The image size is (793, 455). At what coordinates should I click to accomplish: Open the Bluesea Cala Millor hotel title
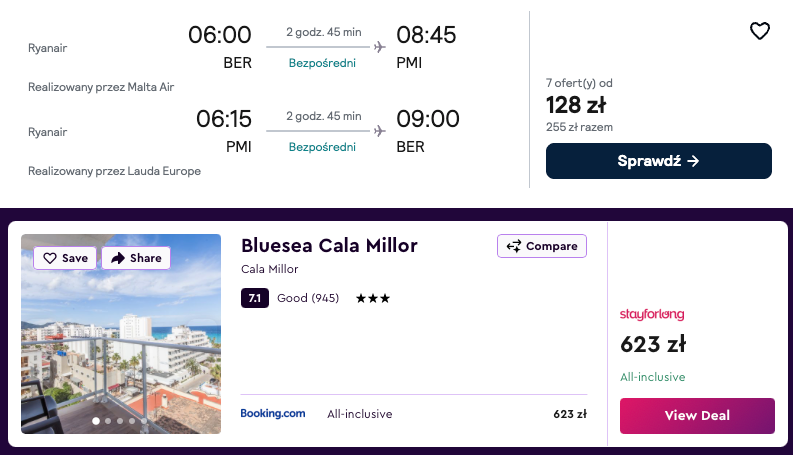tap(329, 246)
